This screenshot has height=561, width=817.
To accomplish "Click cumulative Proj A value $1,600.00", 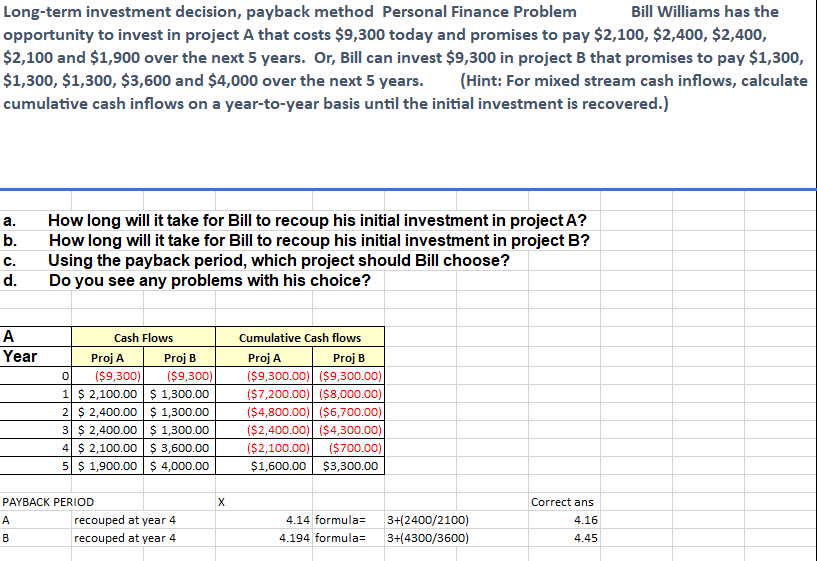I will (264, 466).
